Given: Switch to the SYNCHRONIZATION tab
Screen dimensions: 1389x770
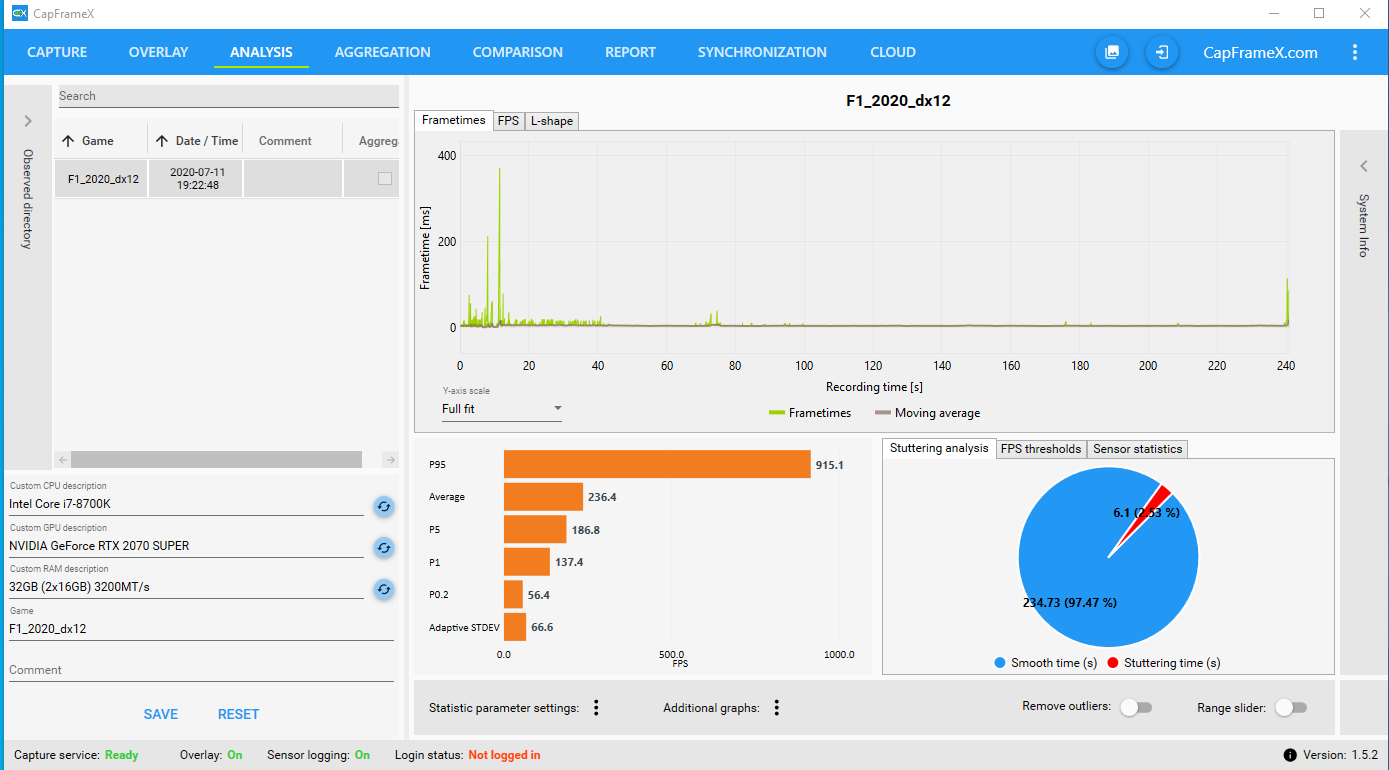Looking at the screenshot, I should 762,52.
